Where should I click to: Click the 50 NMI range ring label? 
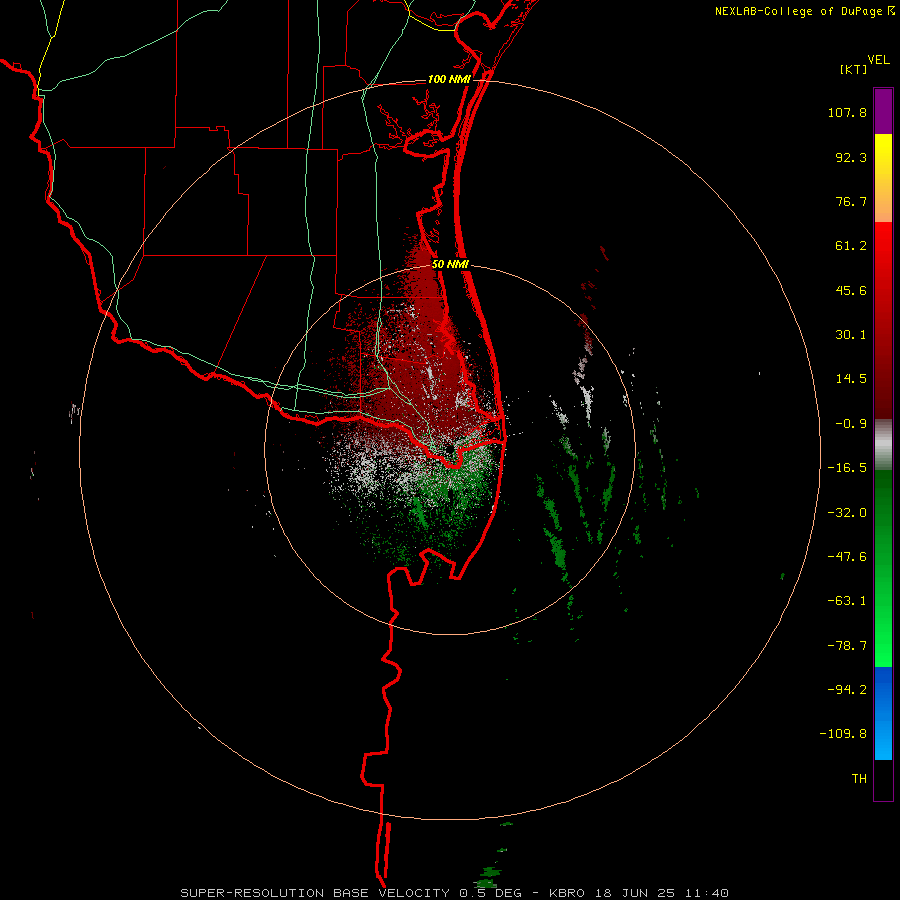(451, 265)
